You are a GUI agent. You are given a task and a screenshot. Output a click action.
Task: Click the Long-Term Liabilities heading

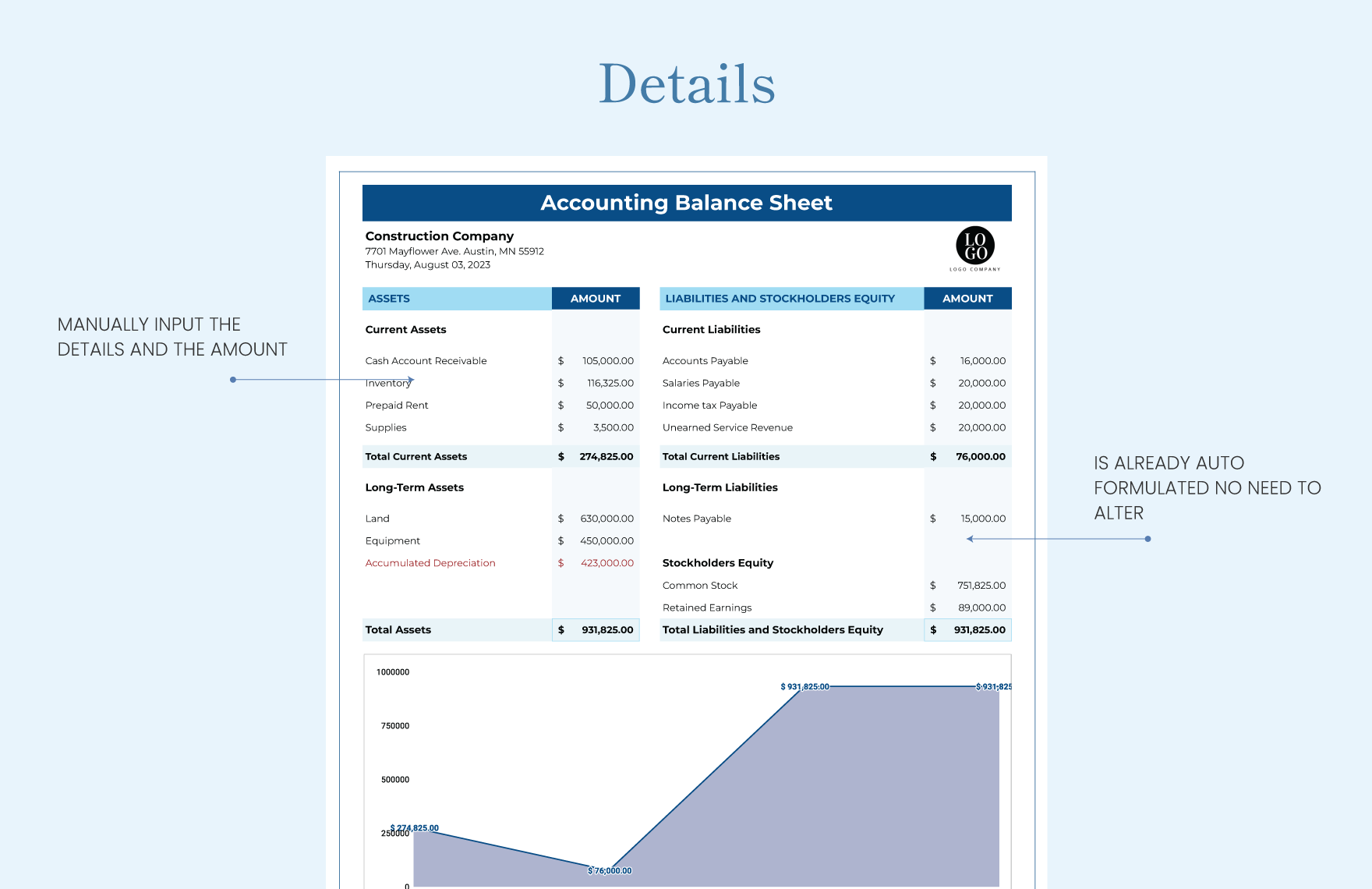[x=720, y=487]
